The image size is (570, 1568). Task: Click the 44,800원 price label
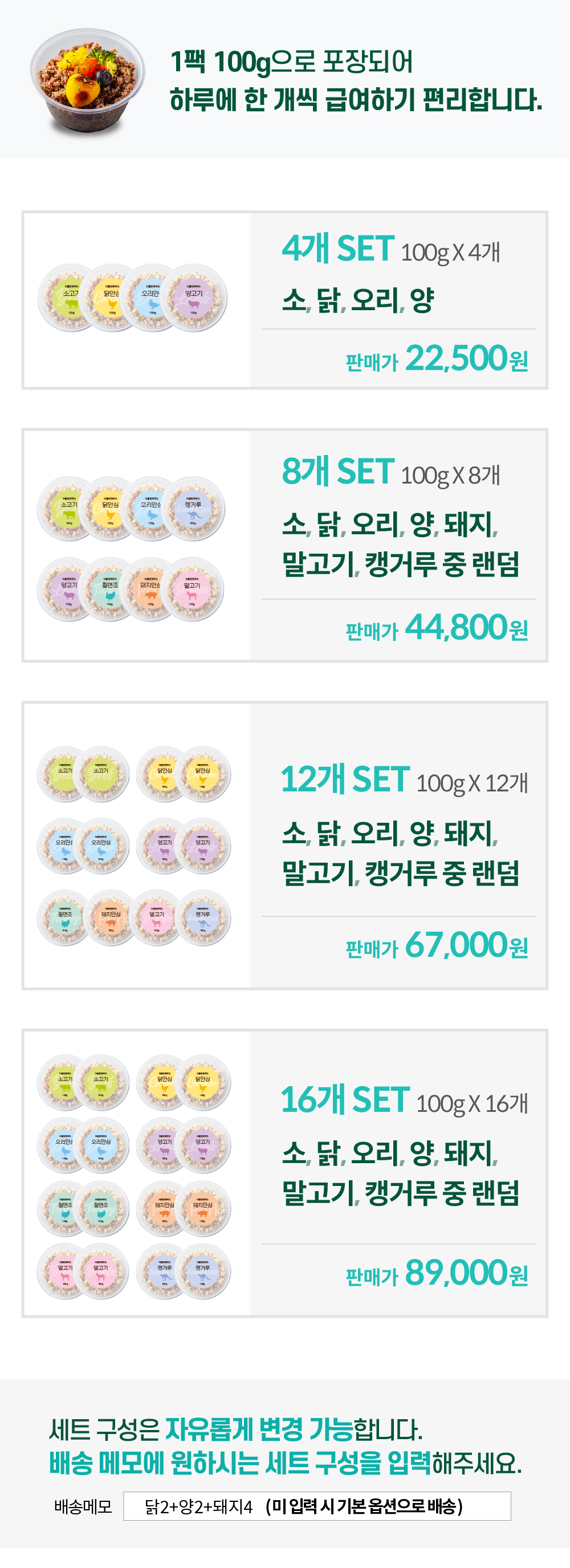tap(466, 628)
